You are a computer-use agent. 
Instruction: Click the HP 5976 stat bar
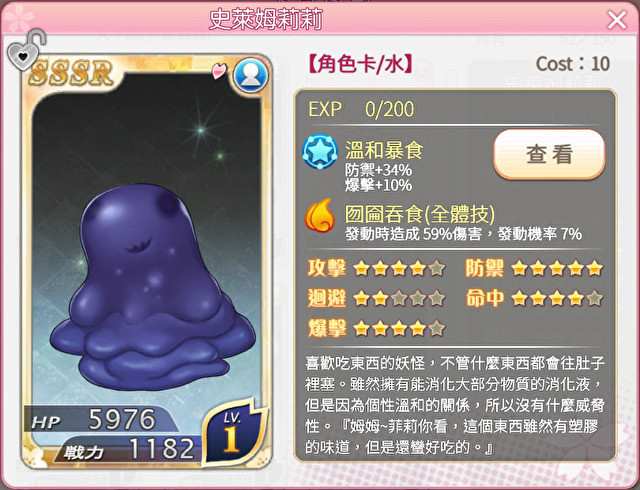tap(97, 419)
